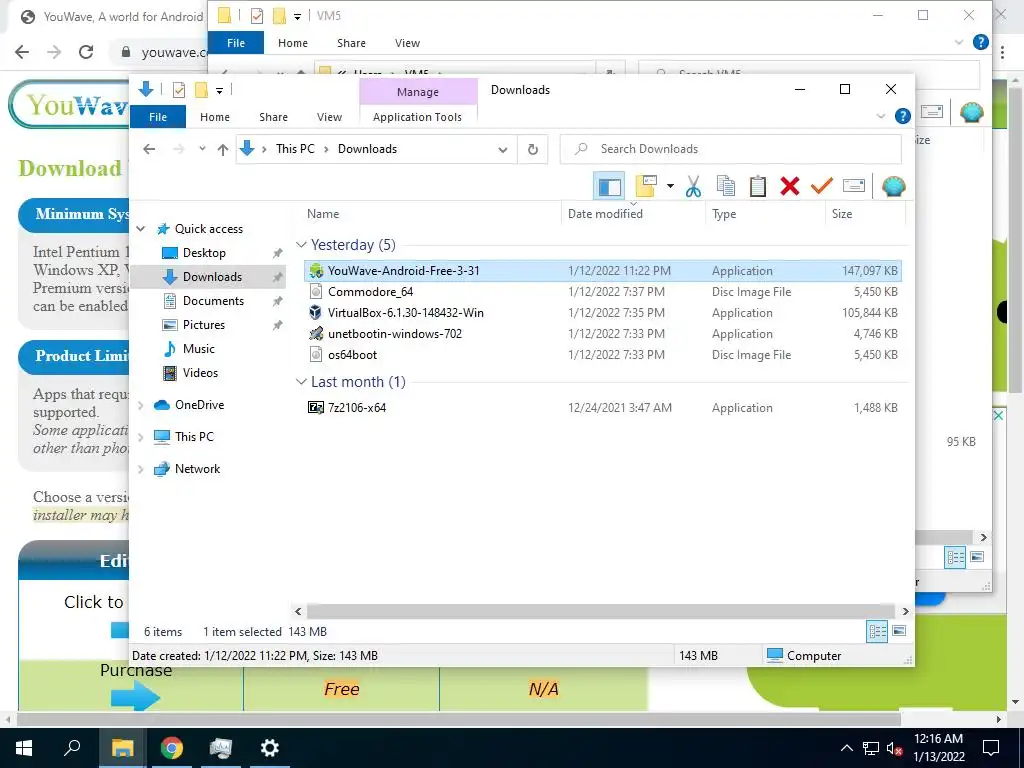Screen dimensions: 1024x768
Task: Click the help icon in Downloads window
Action: pos(903,116)
